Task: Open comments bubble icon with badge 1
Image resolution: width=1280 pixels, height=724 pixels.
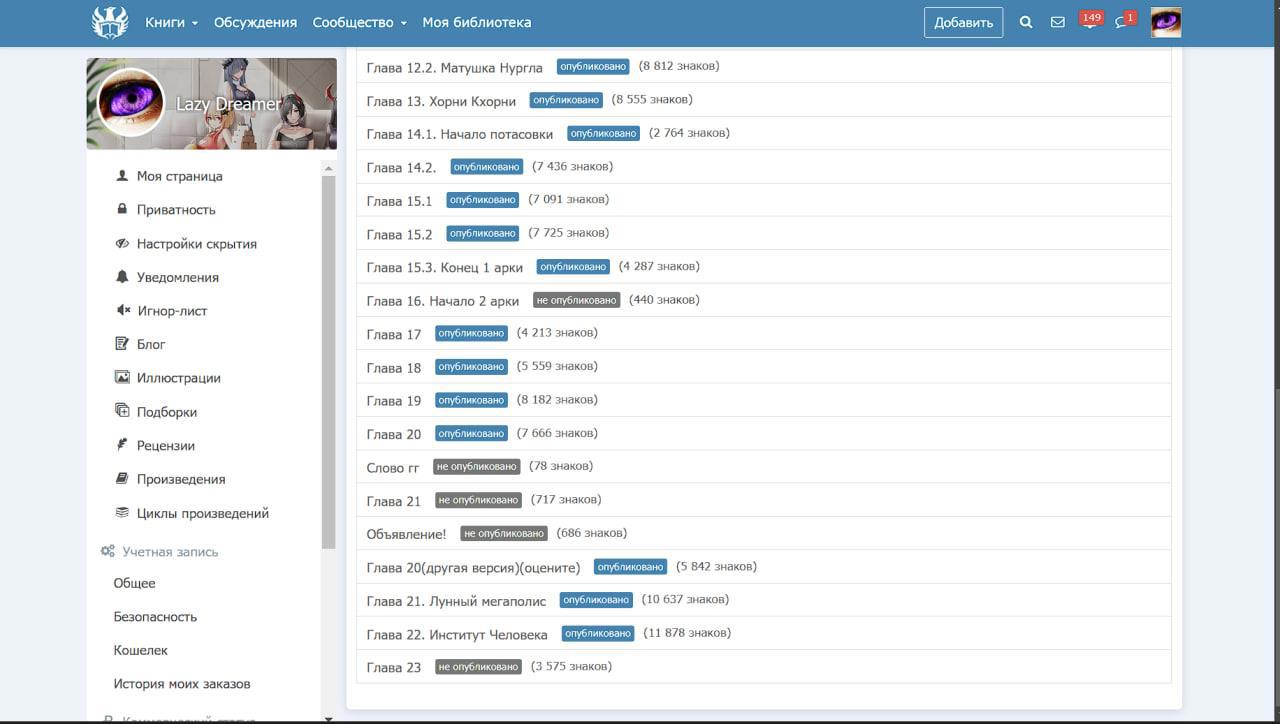Action: [1122, 22]
